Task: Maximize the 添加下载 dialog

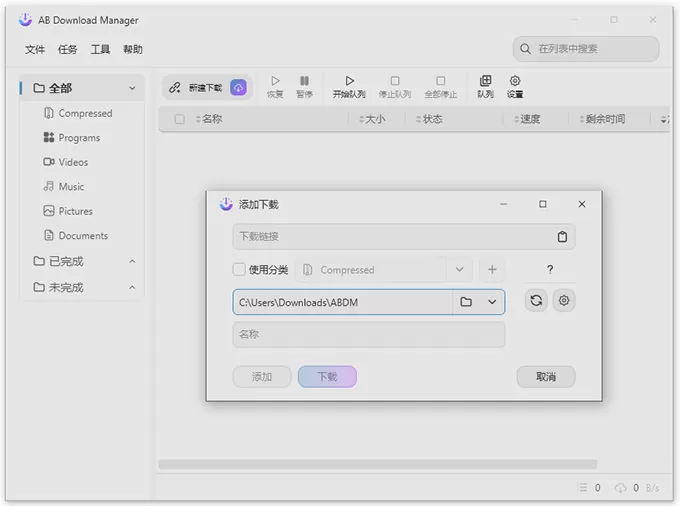Action: 543,204
